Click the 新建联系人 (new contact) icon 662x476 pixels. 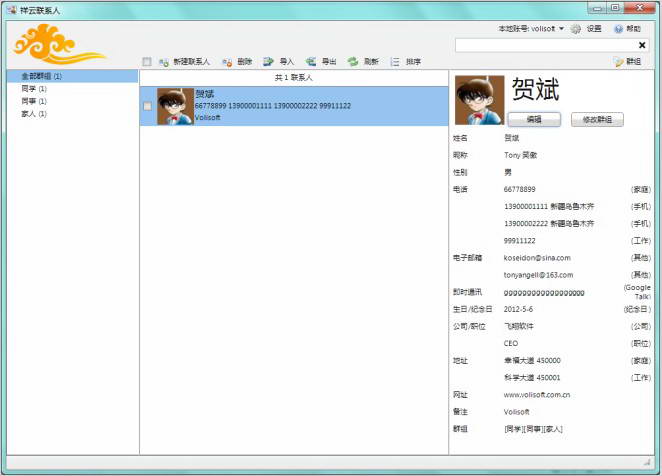pyautogui.click(x=164, y=62)
